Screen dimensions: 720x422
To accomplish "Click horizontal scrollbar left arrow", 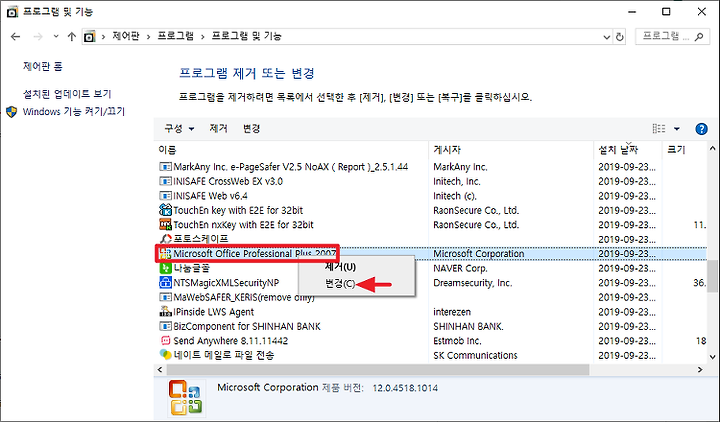I will (x=160, y=370).
